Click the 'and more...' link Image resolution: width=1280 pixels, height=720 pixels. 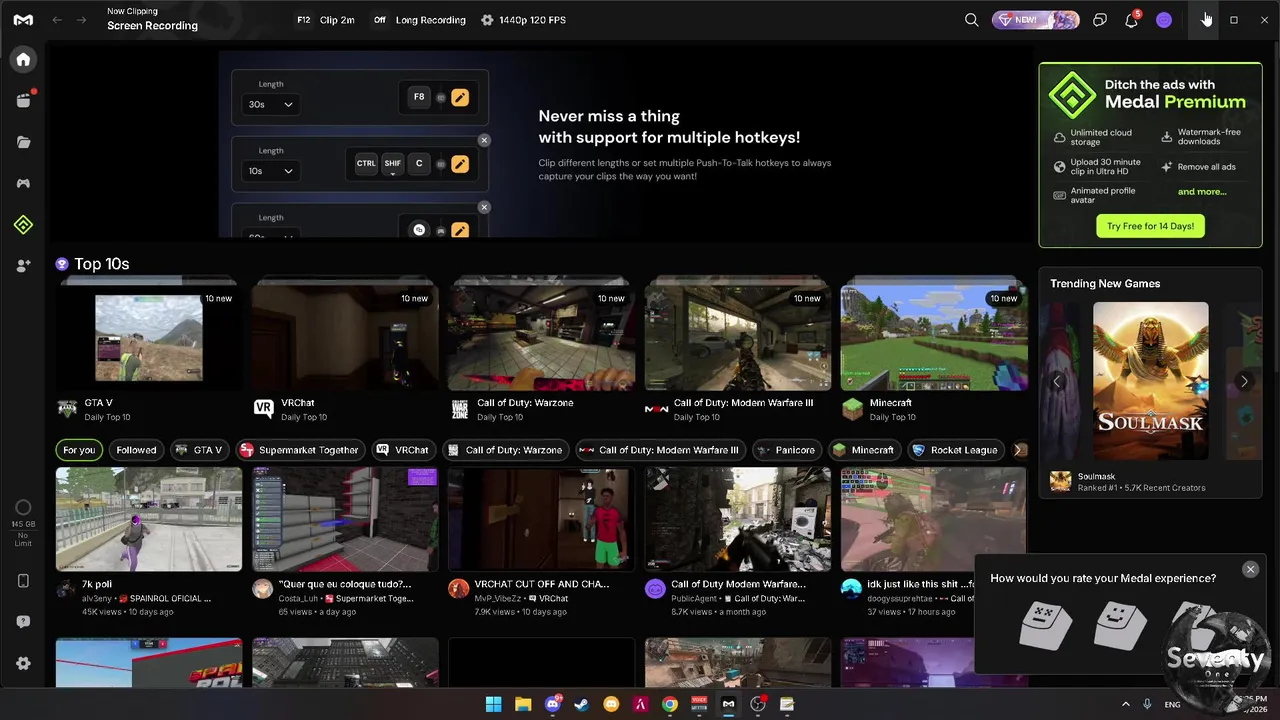(x=1202, y=192)
